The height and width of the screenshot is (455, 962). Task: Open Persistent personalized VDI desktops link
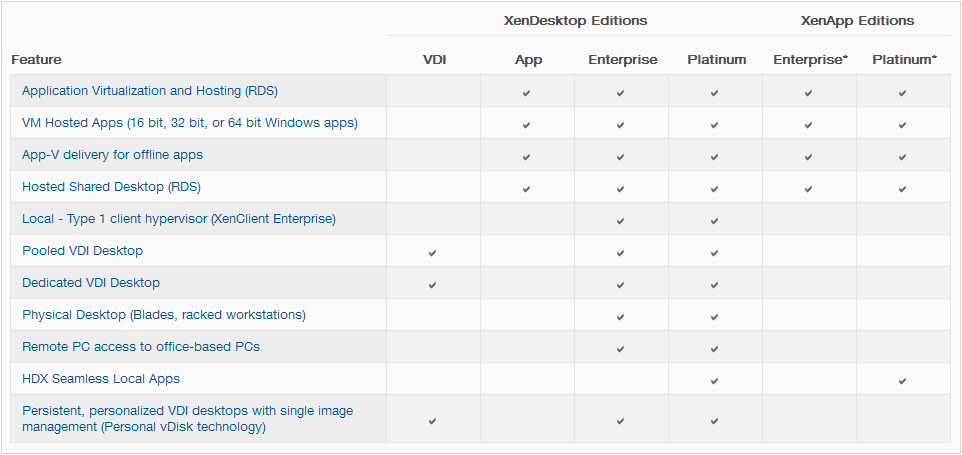188,418
